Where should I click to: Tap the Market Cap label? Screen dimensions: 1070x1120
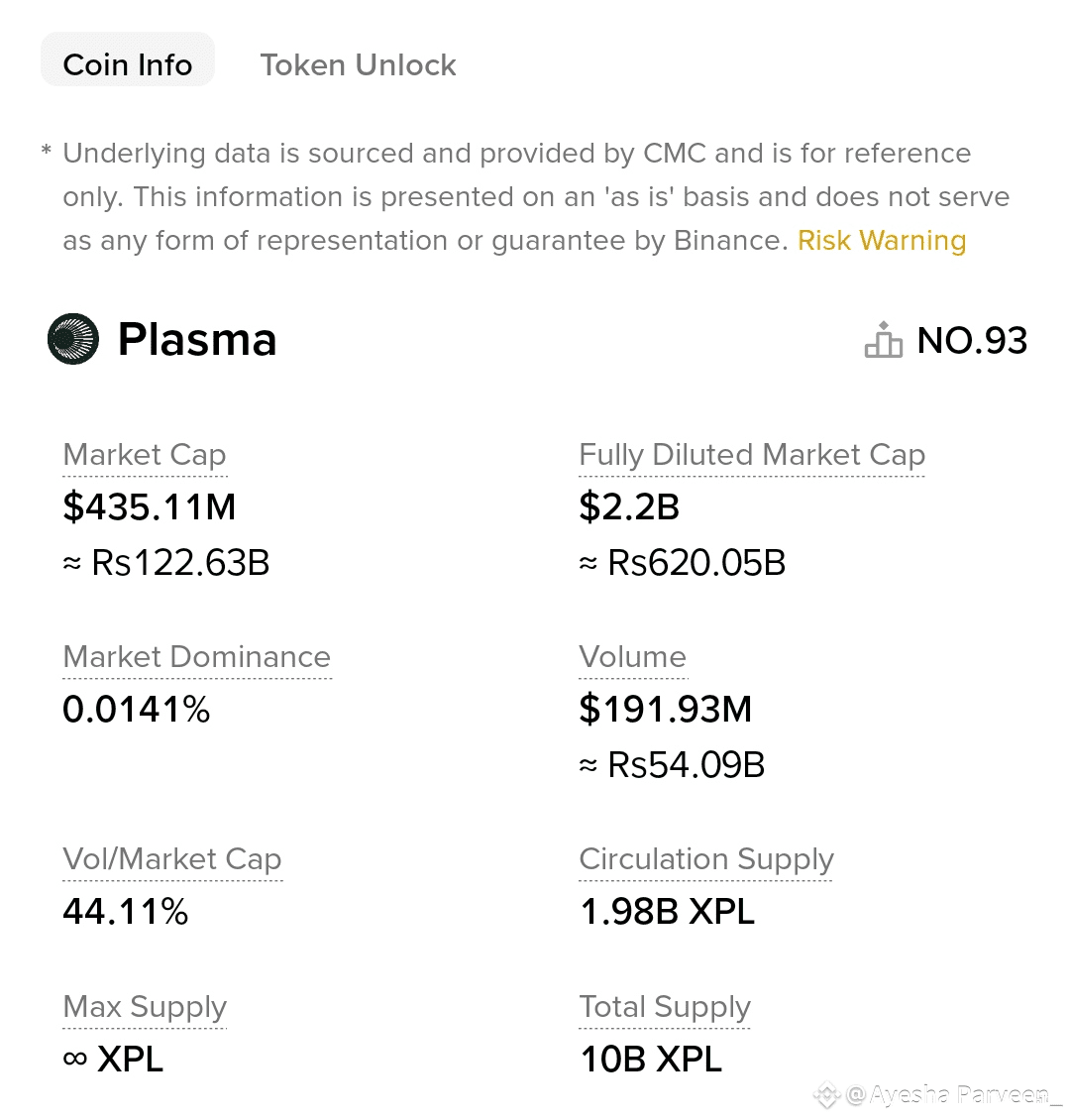point(145,455)
